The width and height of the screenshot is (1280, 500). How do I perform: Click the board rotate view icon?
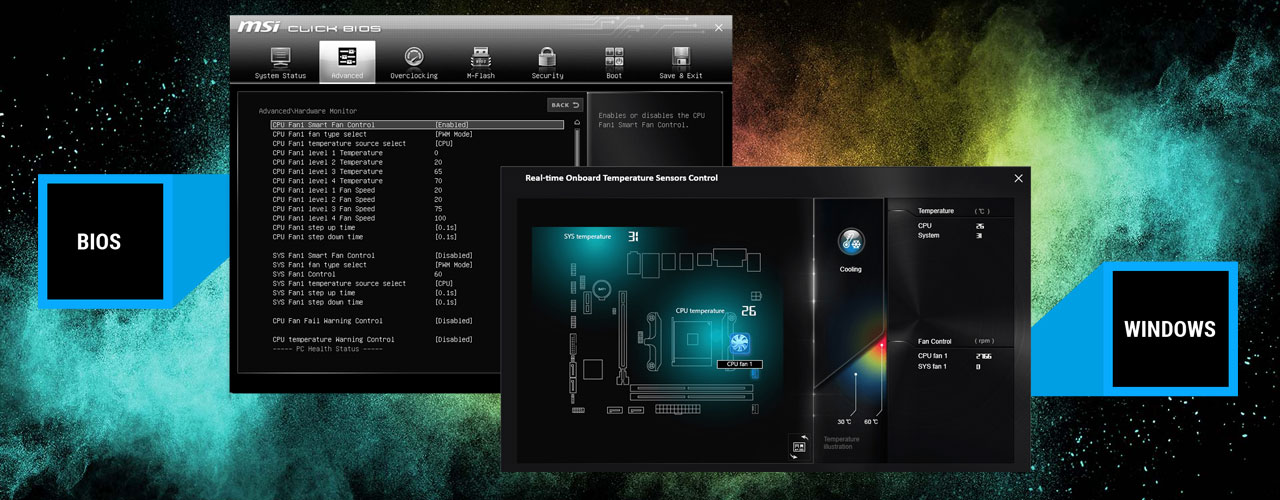[799, 448]
